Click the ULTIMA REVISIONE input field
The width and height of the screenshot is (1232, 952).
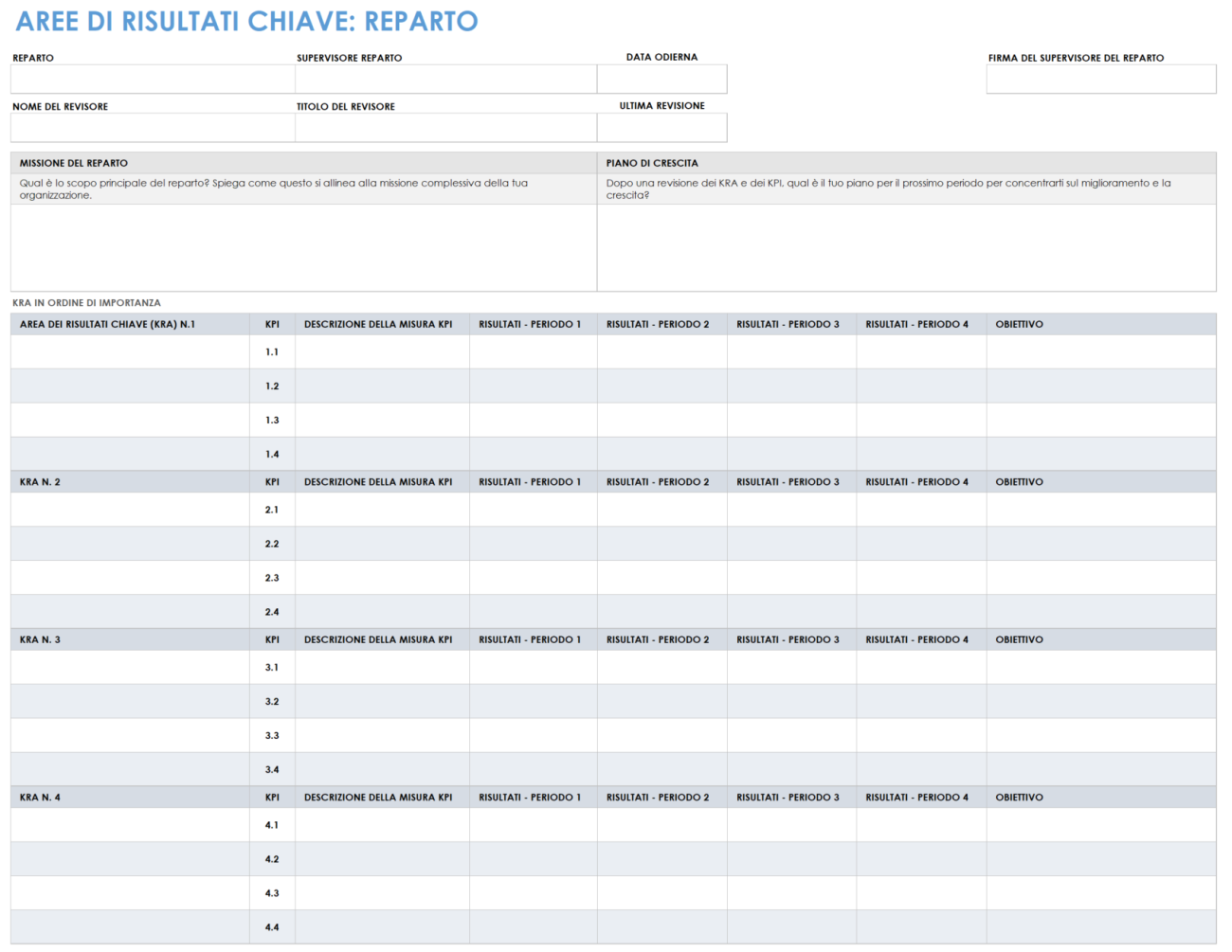point(661,127)
